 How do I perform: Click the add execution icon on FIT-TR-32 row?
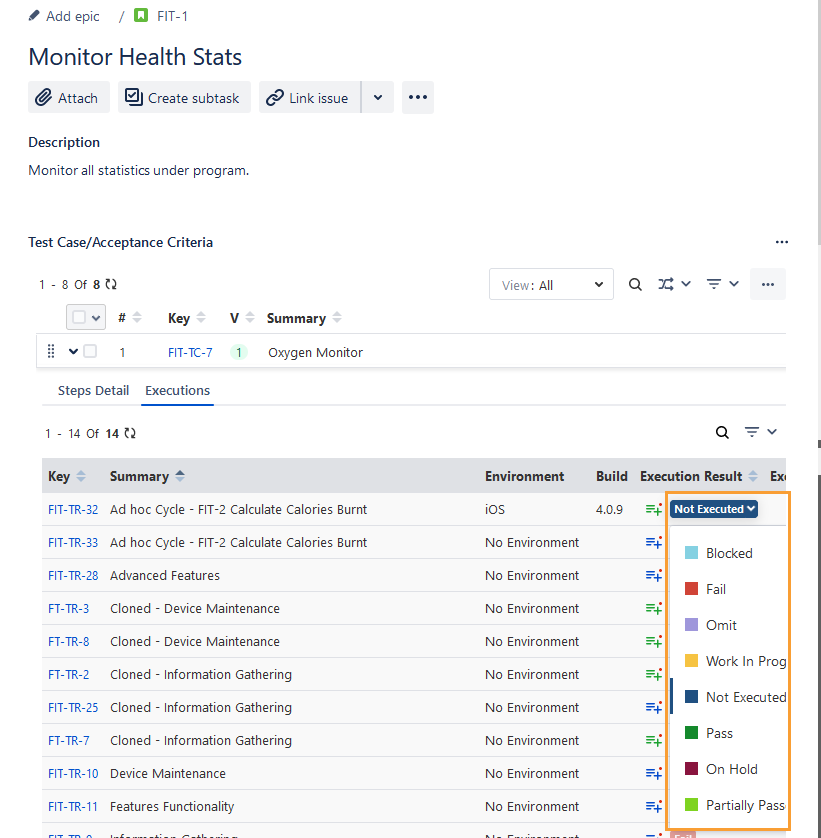coord(653,509)
